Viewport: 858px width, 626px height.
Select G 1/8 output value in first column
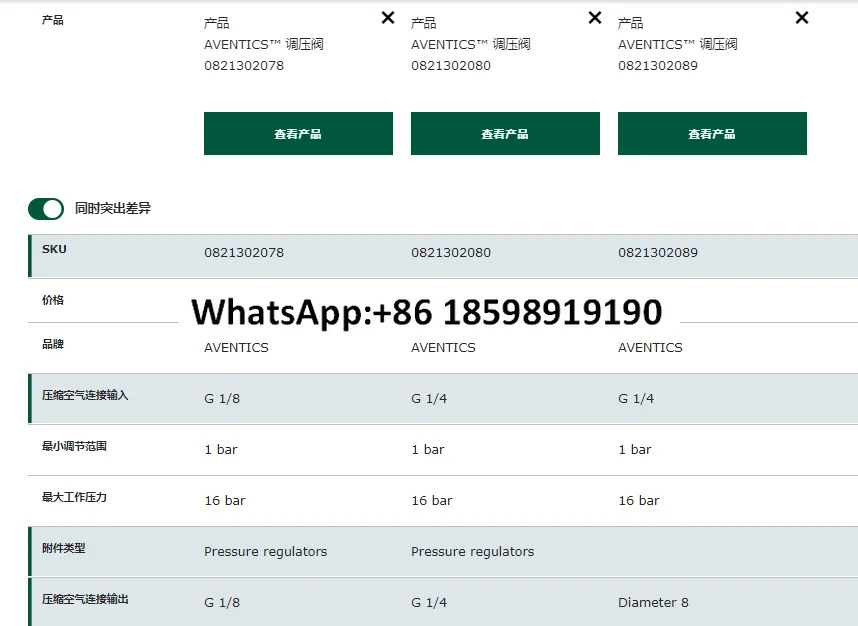(x=222, y=602)
